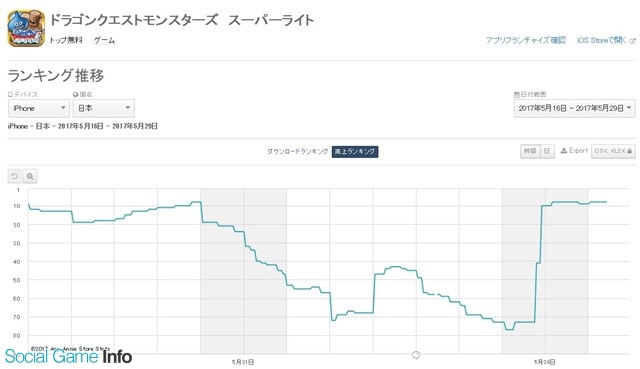
Task: Click the chart reset undo icon
Action: point(15,176)
